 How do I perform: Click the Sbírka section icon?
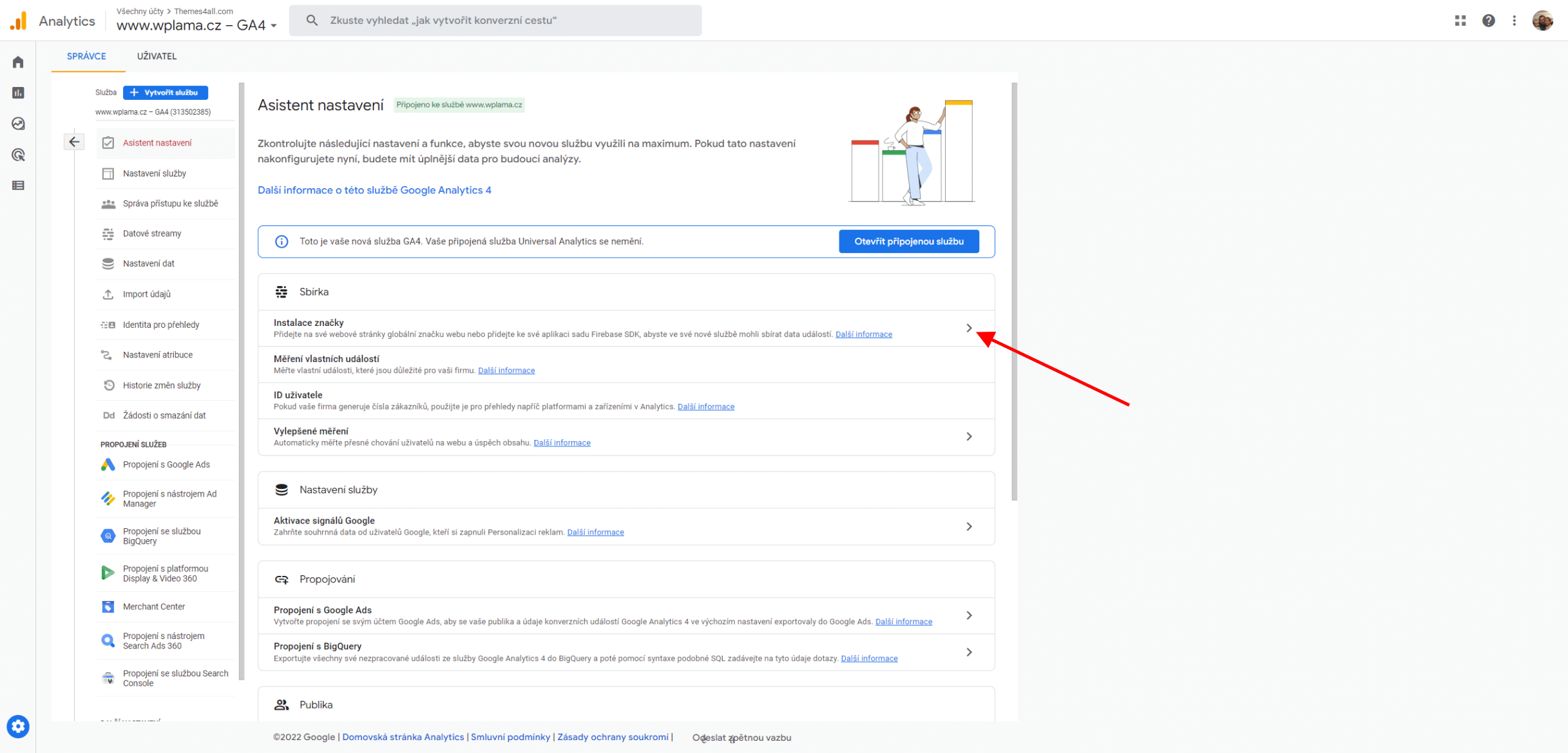(282, 292)
